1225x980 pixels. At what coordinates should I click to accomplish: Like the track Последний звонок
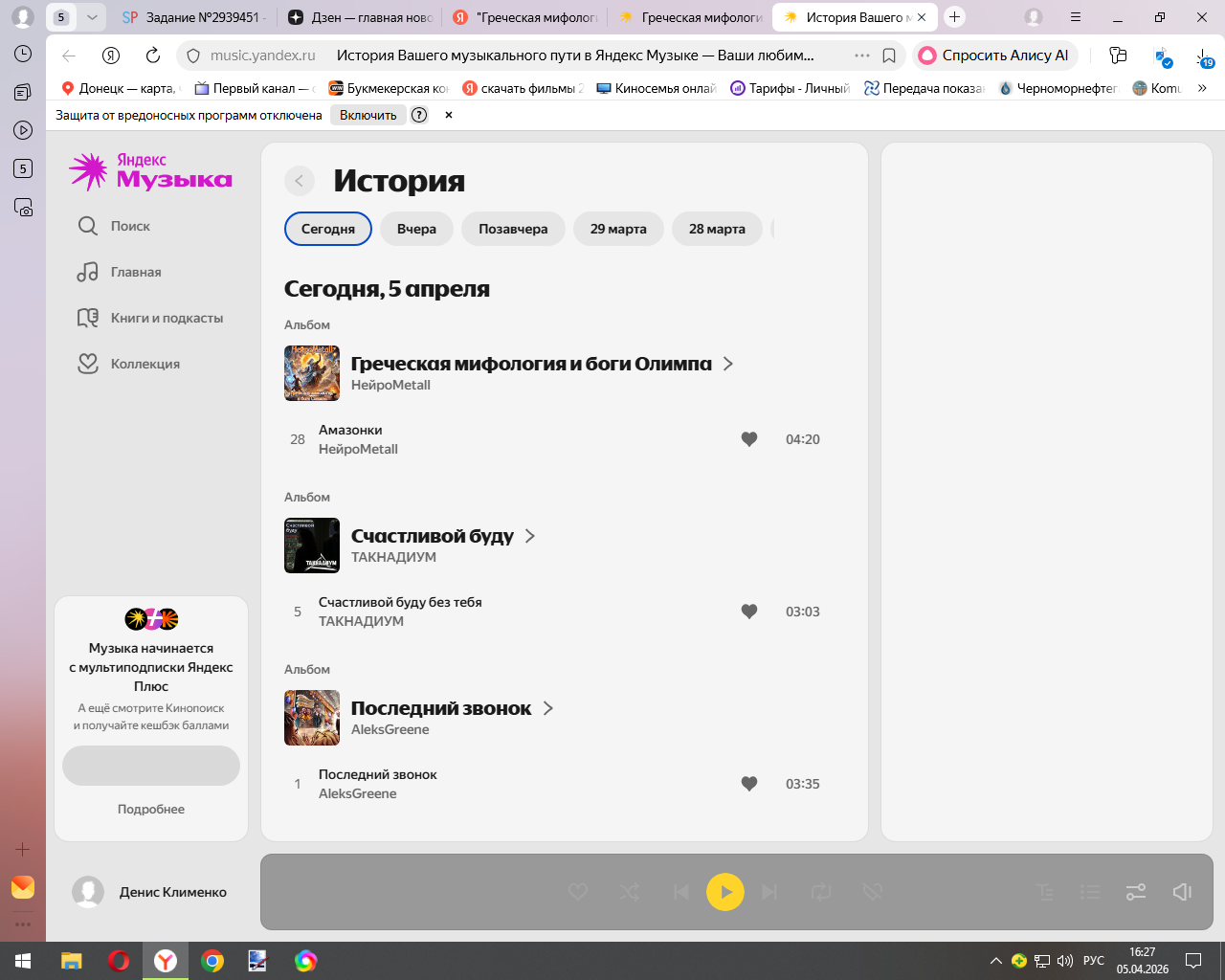coord(749,784)
